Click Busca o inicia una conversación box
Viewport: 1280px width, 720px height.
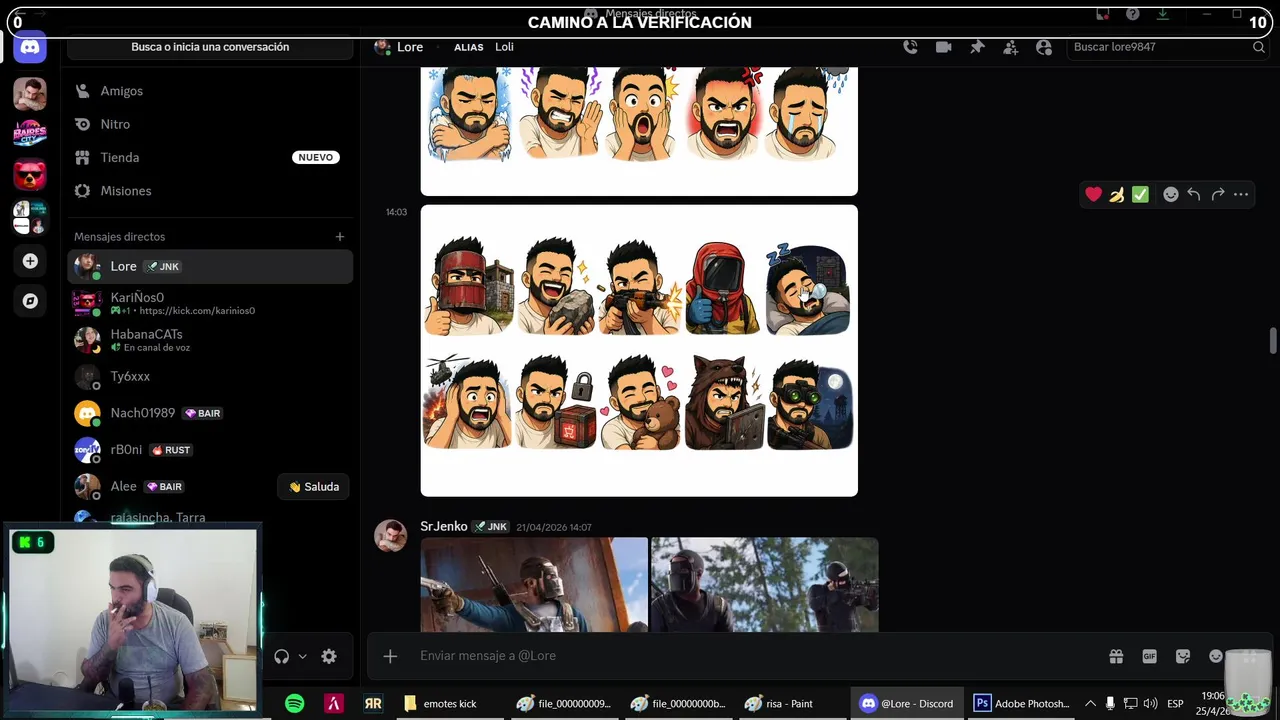210,47
